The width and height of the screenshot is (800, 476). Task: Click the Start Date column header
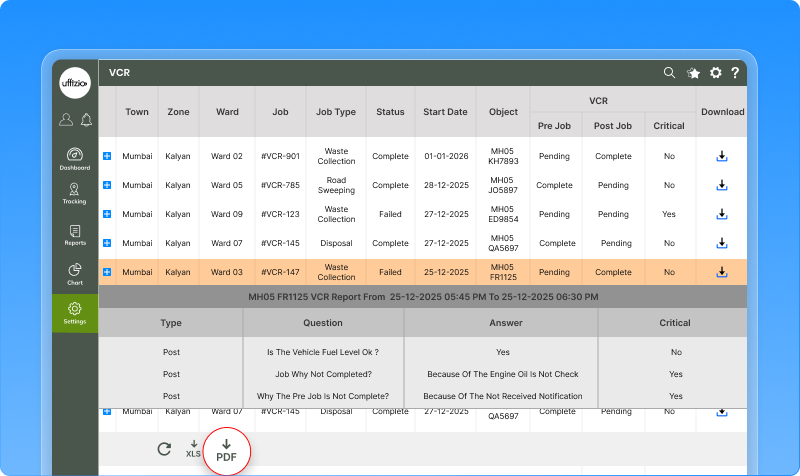pyautogui.click(x=445, y=112)
